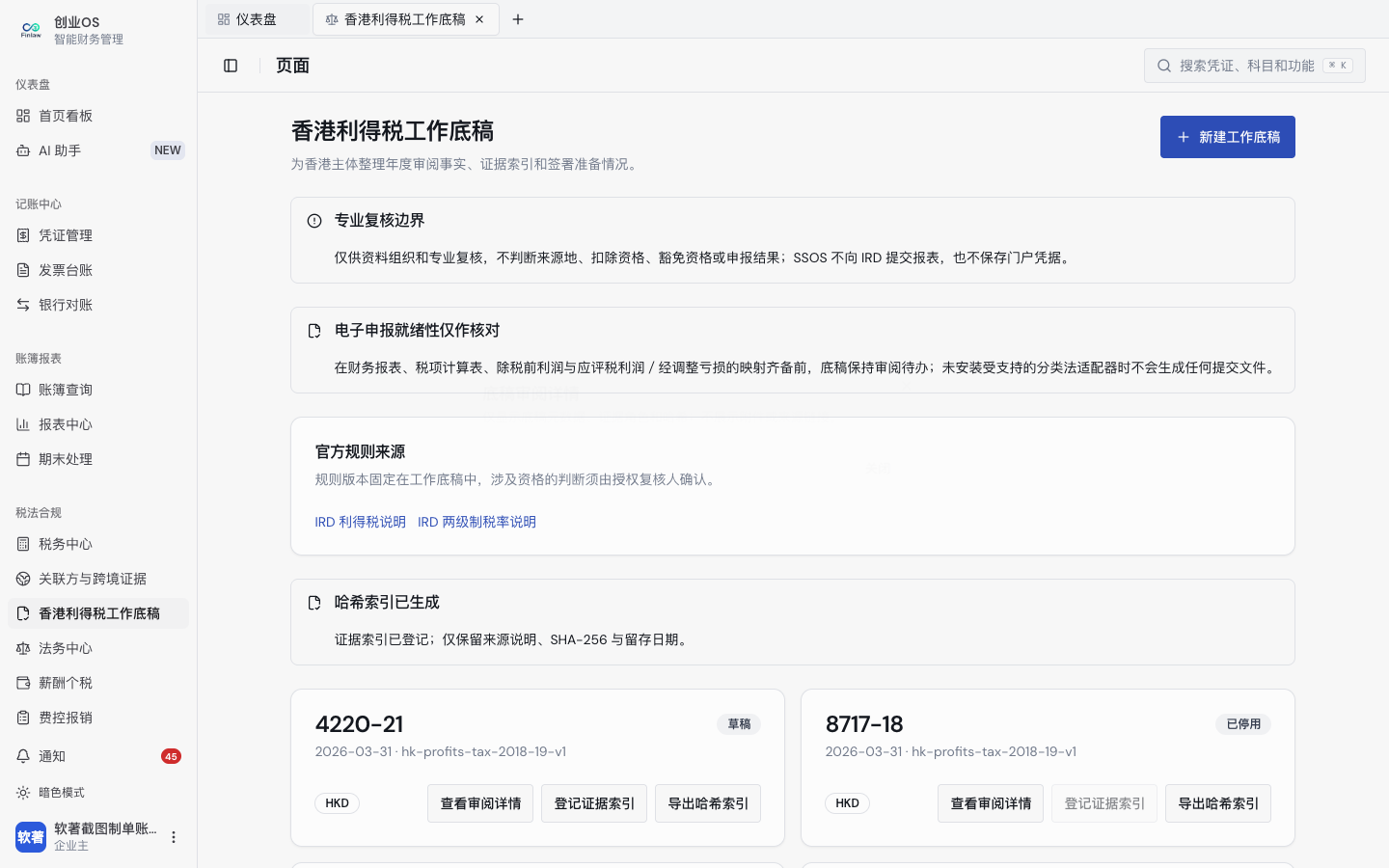The height and width of the screenshot is (868, 1389).
Task: Click the search 搜索凭证、科目和功能 field
Action: tap(1255, 66)
